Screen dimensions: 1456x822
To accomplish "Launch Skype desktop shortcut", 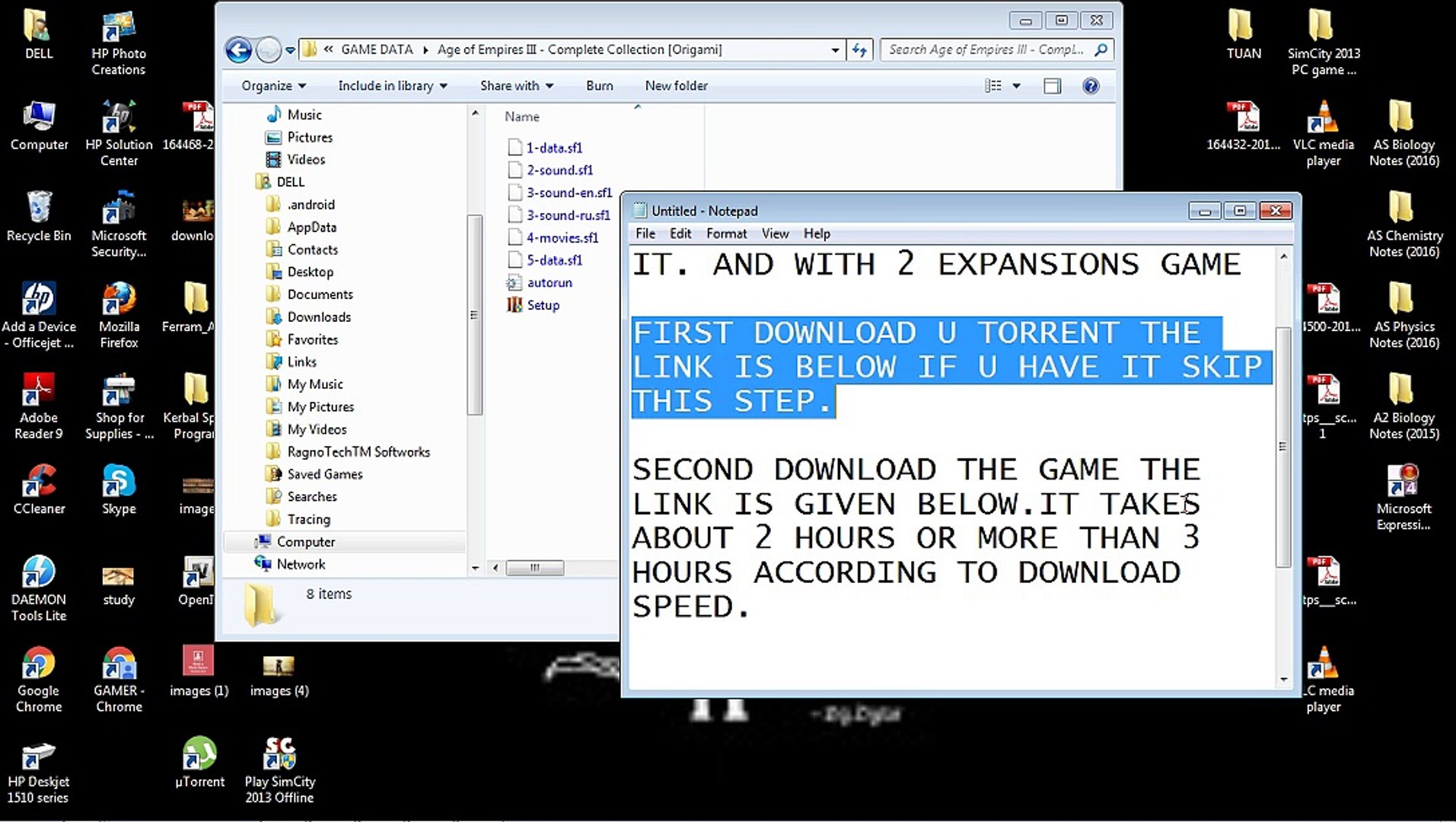I will (119, 489).
